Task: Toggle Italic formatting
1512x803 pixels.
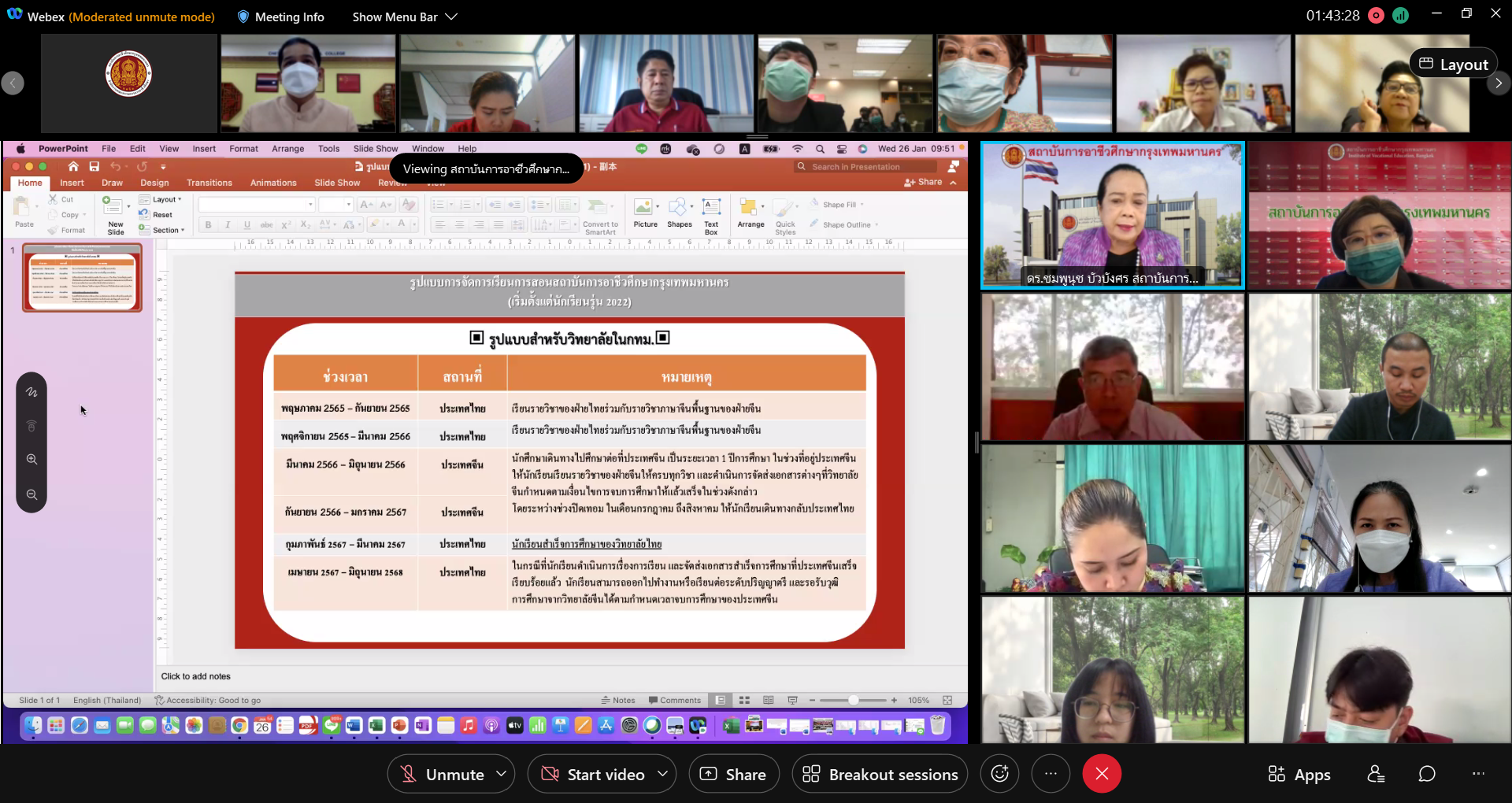Action: [228, 224]
